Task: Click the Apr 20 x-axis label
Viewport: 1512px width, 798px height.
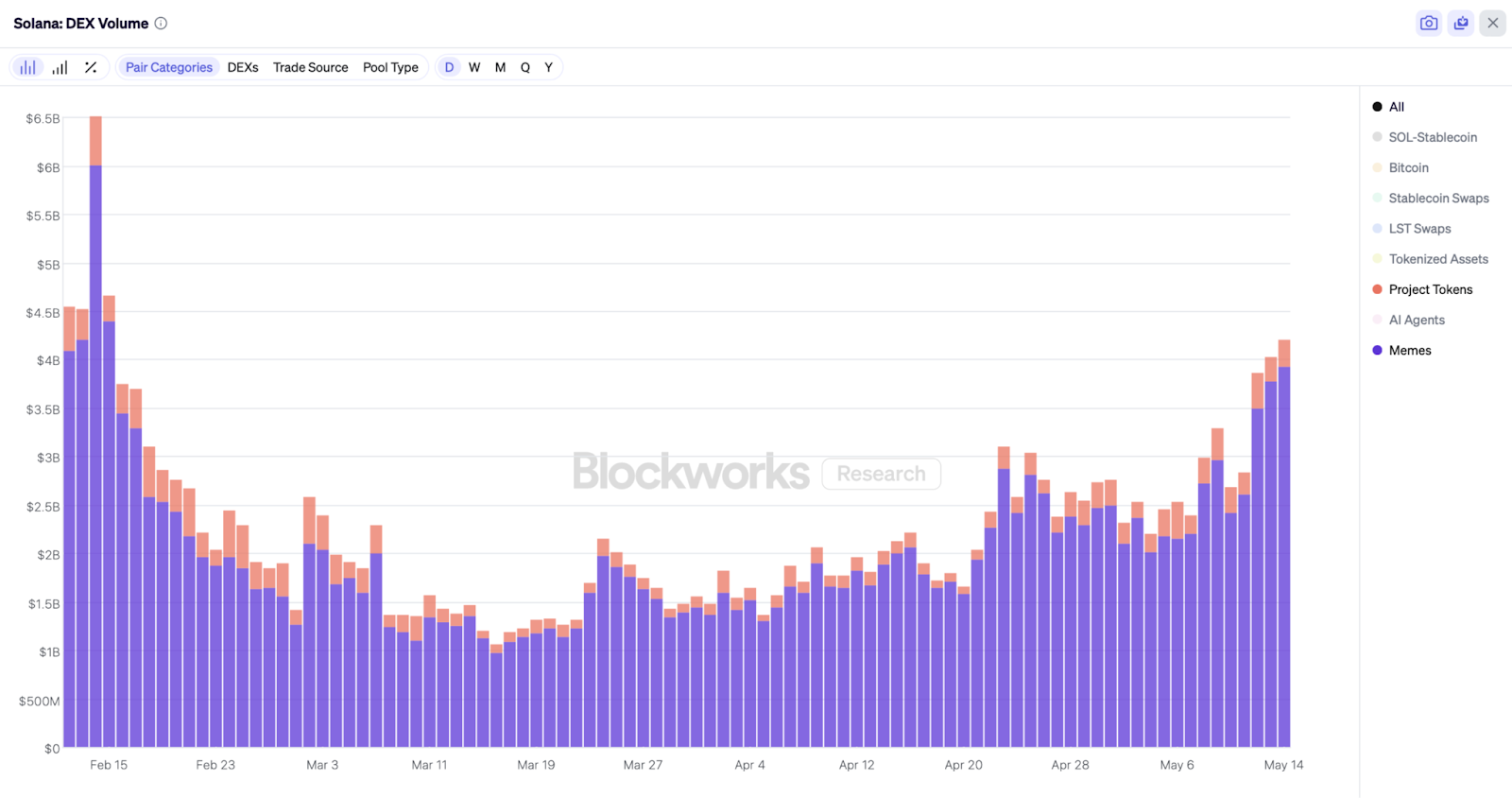Action: pyautogui.click(x=964, y=765)
